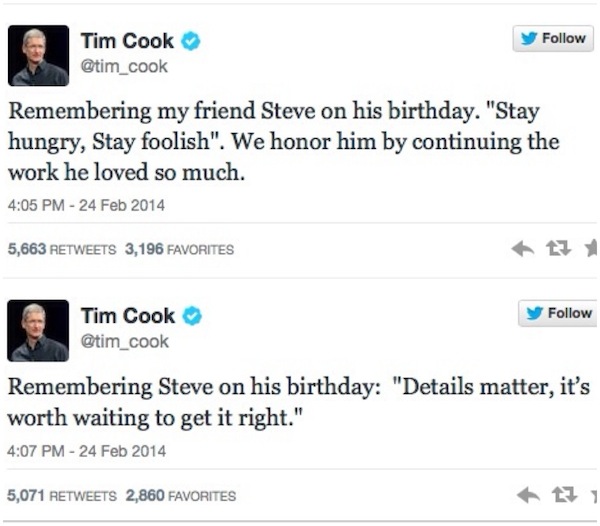The width and height of the screenshot is (600, 526).
Task: Reply to the "Stay hungry, Stay foolish" tweet
Action: pyautogui.click(x=522, y=248)
